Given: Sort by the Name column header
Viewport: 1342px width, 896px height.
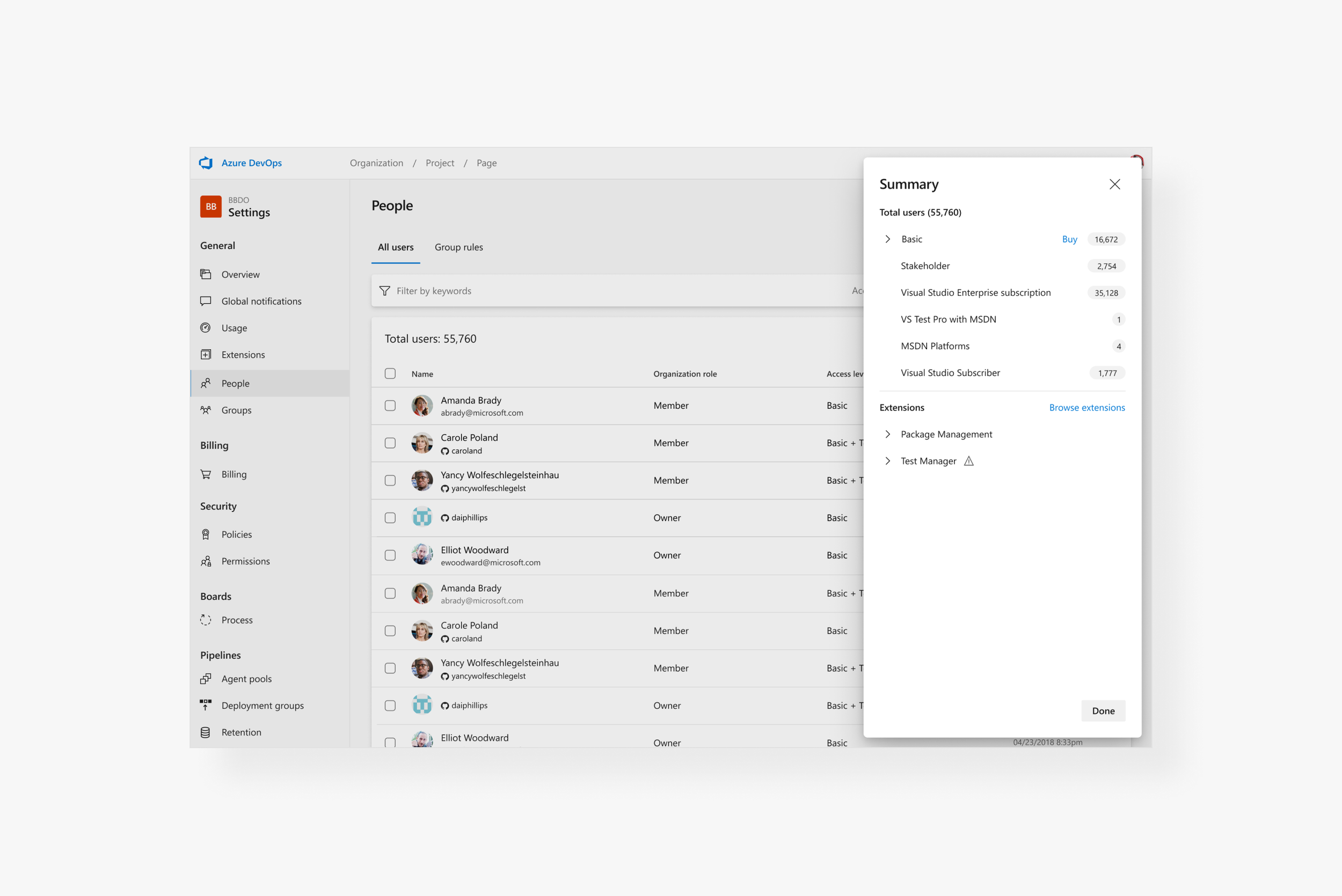Looking at the screenshot, I should [422, 374].
